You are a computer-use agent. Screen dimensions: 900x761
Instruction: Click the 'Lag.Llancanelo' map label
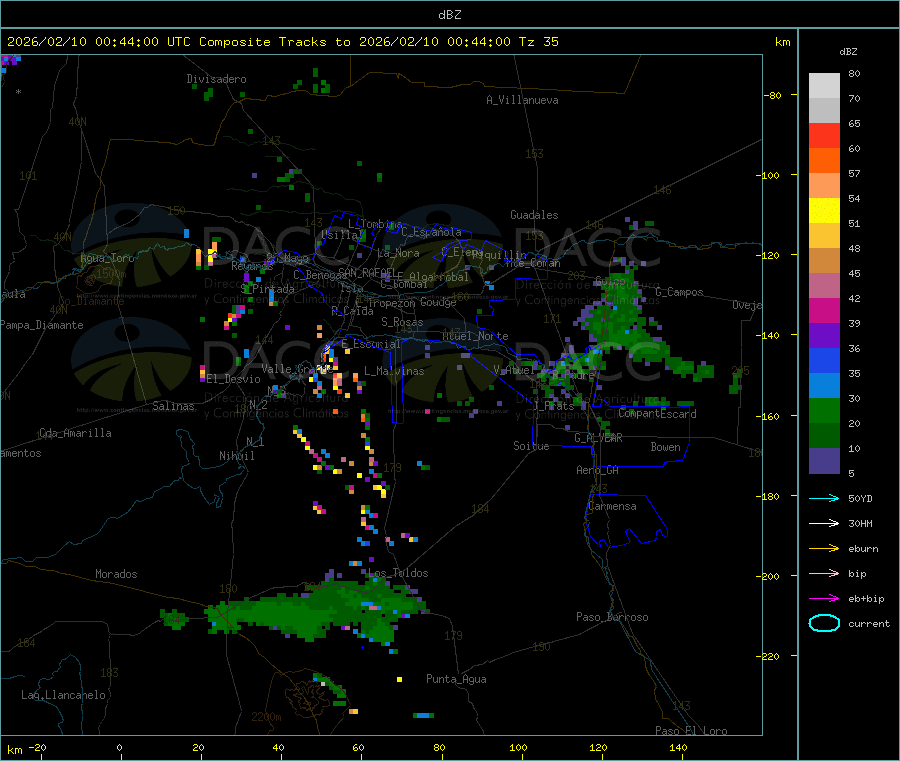64,695
